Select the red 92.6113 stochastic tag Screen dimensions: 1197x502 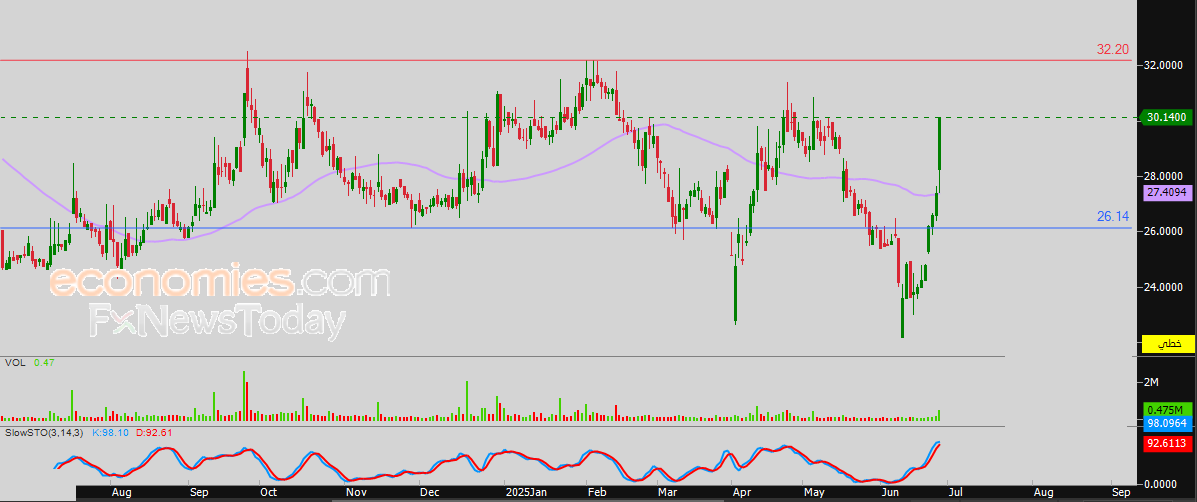click(x=1166, y=442)
